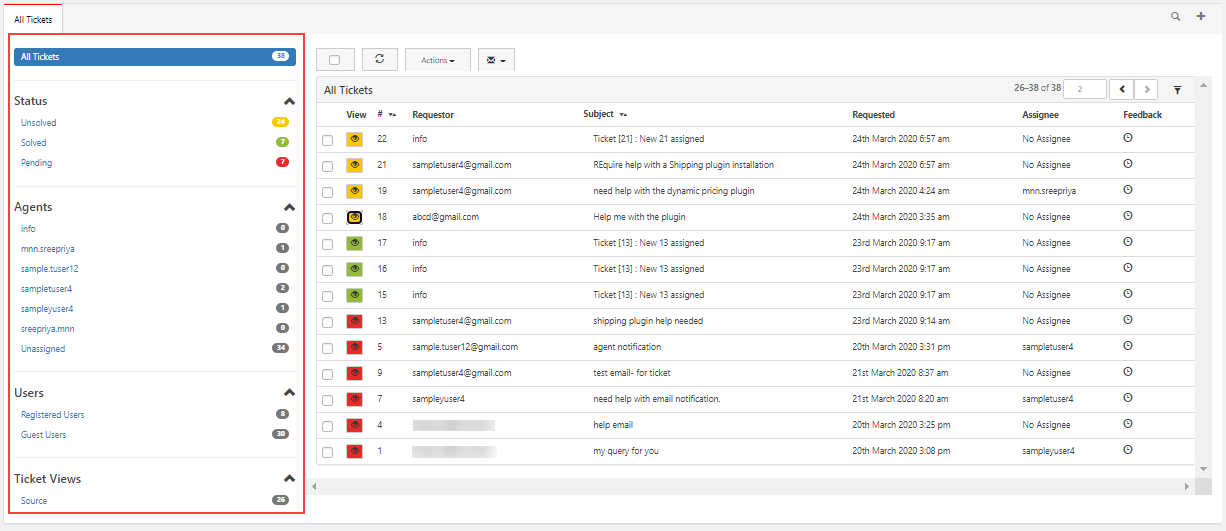Open view eye icon for ticket 22
Viewport: 1226px width, 531px height.
pyautogui.click(x=354, y=139)
